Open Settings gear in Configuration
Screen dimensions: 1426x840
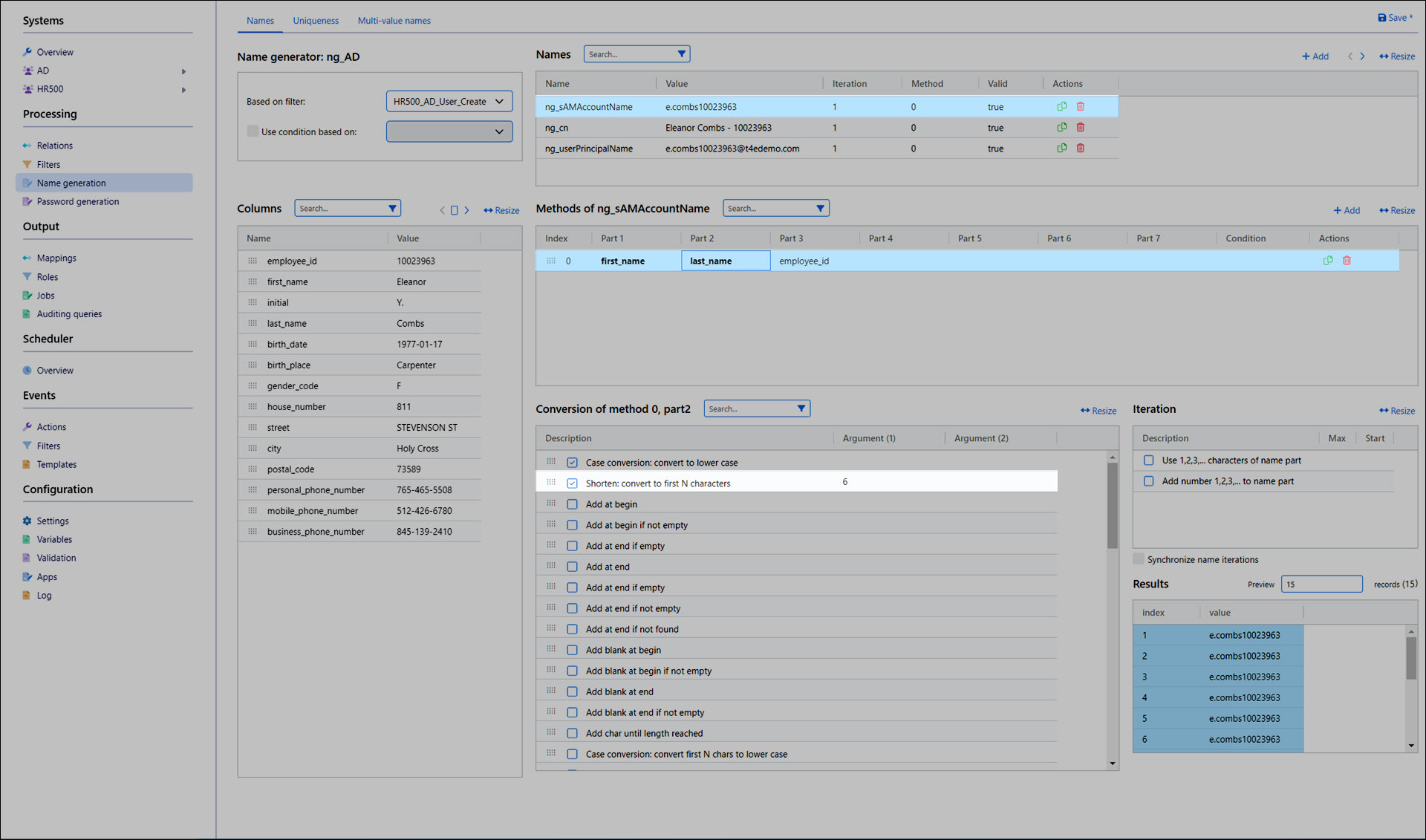pyautogui.click(x=27, y=521)
